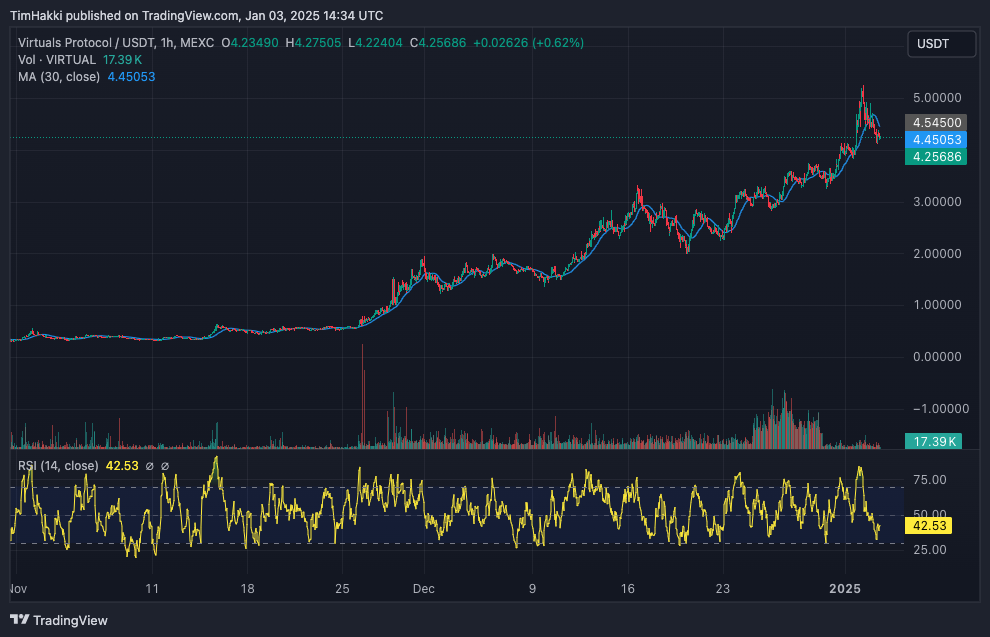990x637 pixels.
Task: Click the second ∅ icon in RSI legend
Action: pyautogui.click(x=165, y=466)
